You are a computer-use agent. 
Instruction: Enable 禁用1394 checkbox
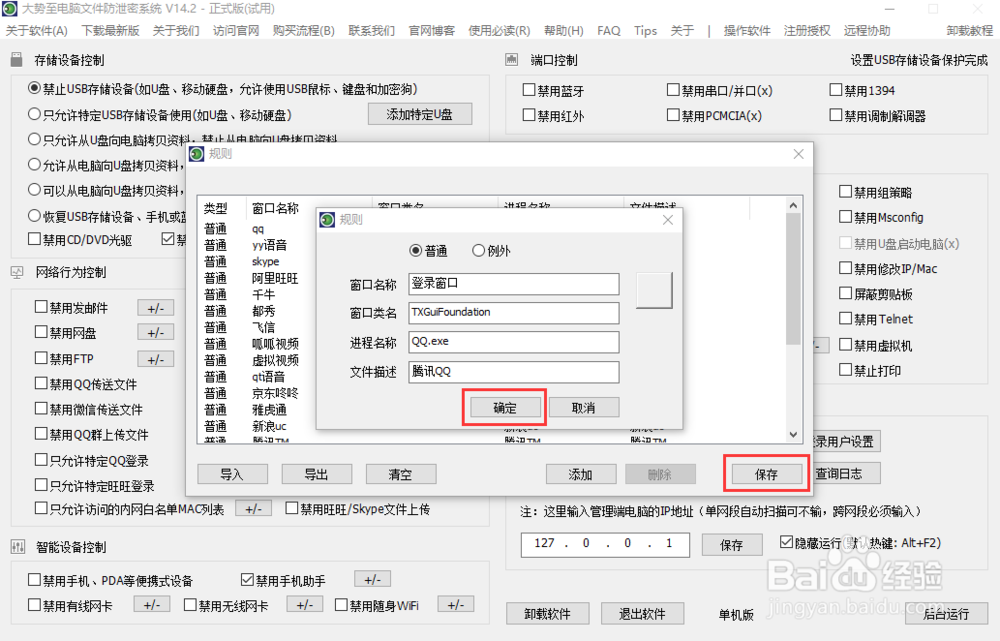pos(835,90)
